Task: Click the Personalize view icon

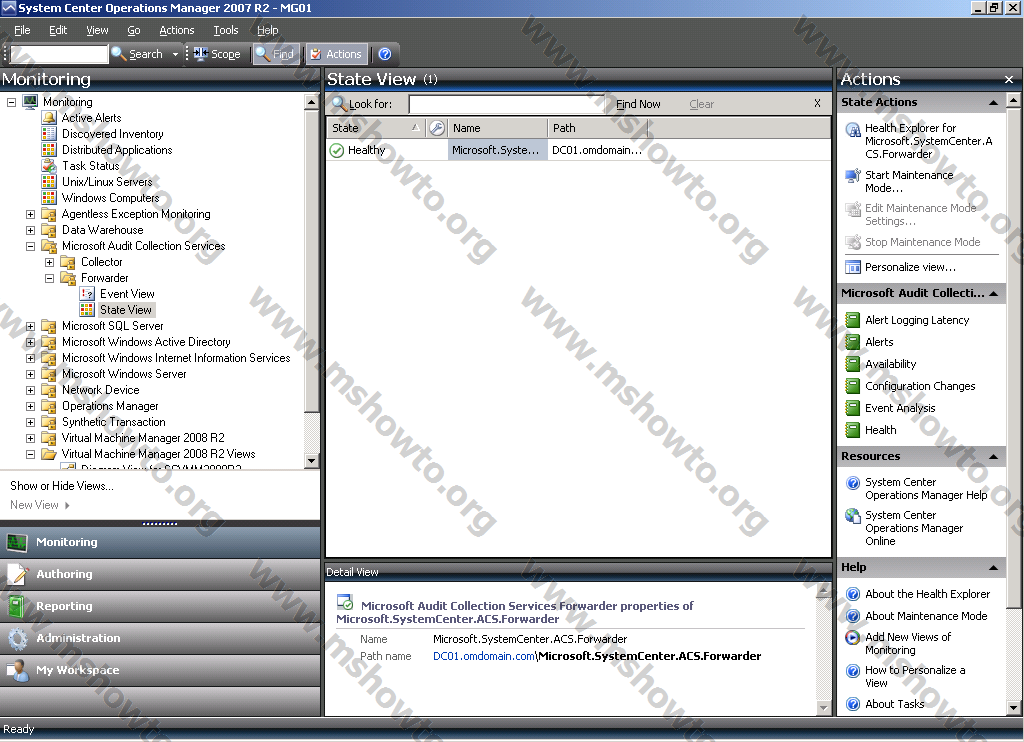Action: click(853, 267)
